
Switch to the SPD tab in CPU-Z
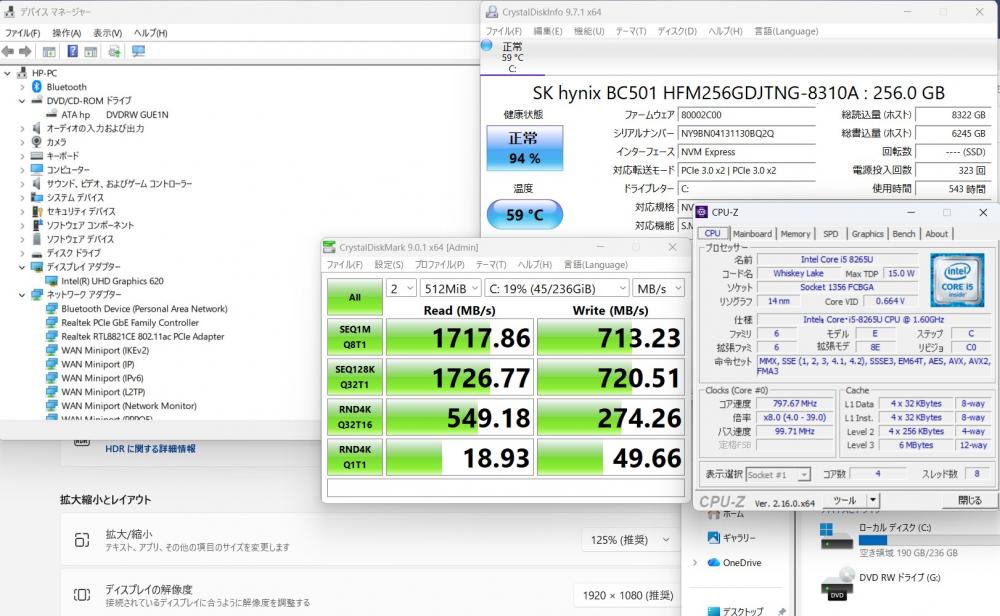coord(830,234)
